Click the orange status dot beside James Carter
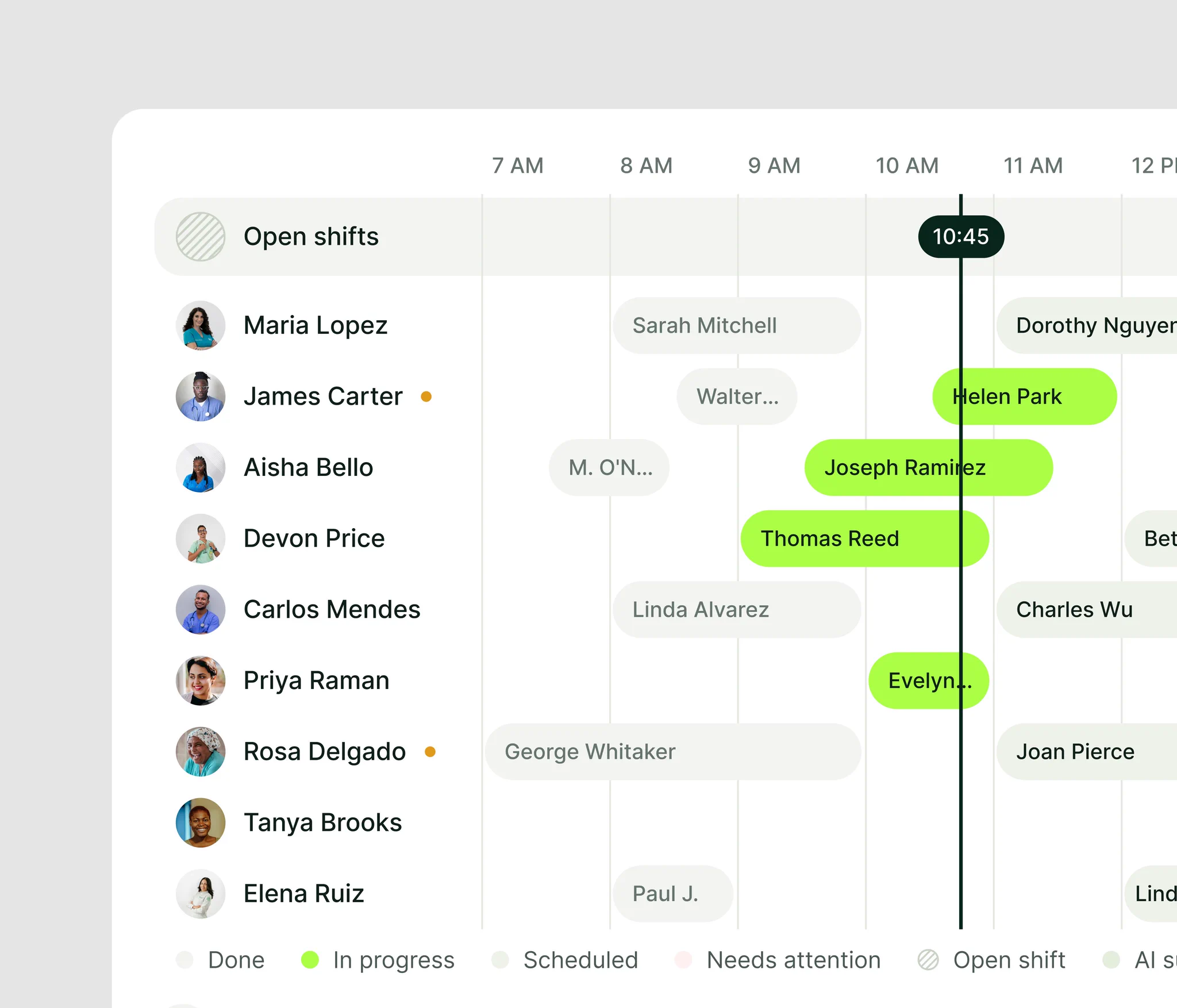 point(426,397)
